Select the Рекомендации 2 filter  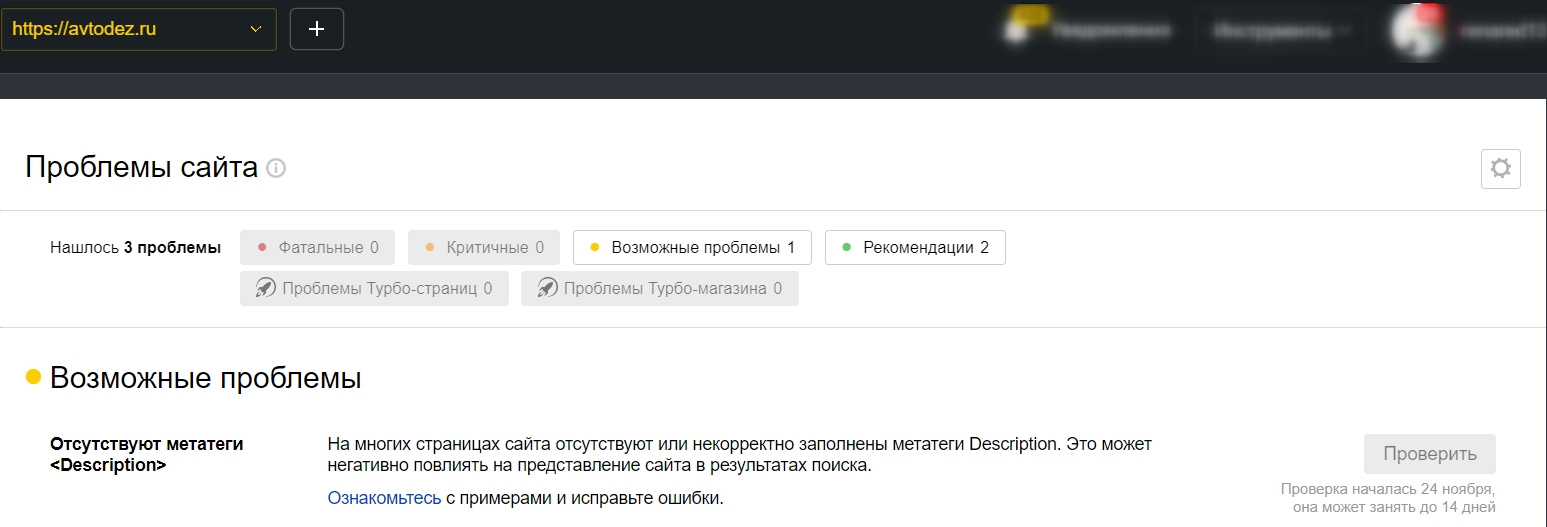[x=914, y=247]
